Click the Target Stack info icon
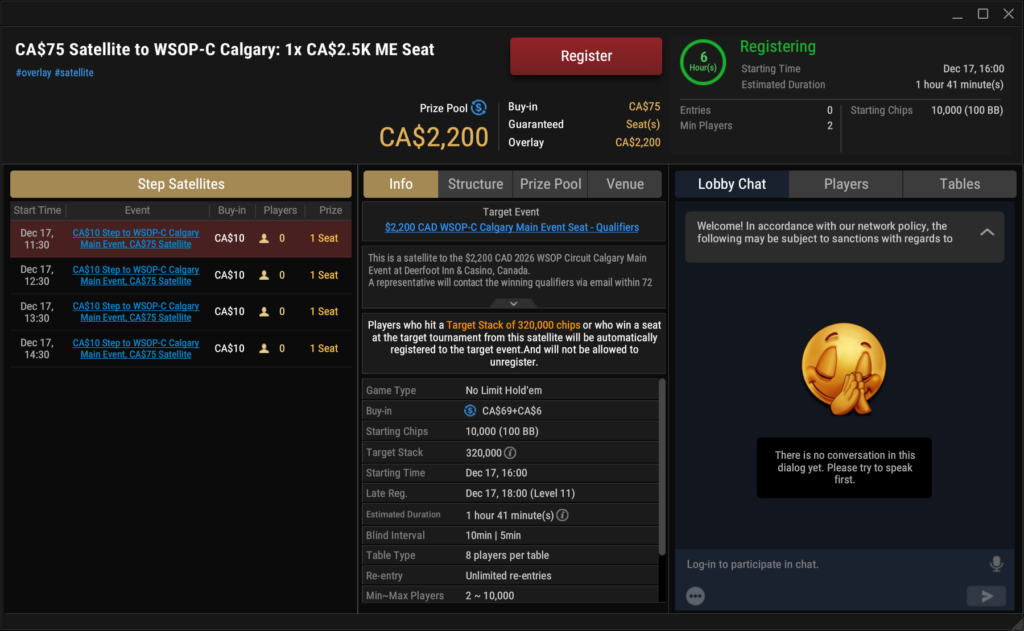This screenshot has width=1024, height=631. click(510, 453)
